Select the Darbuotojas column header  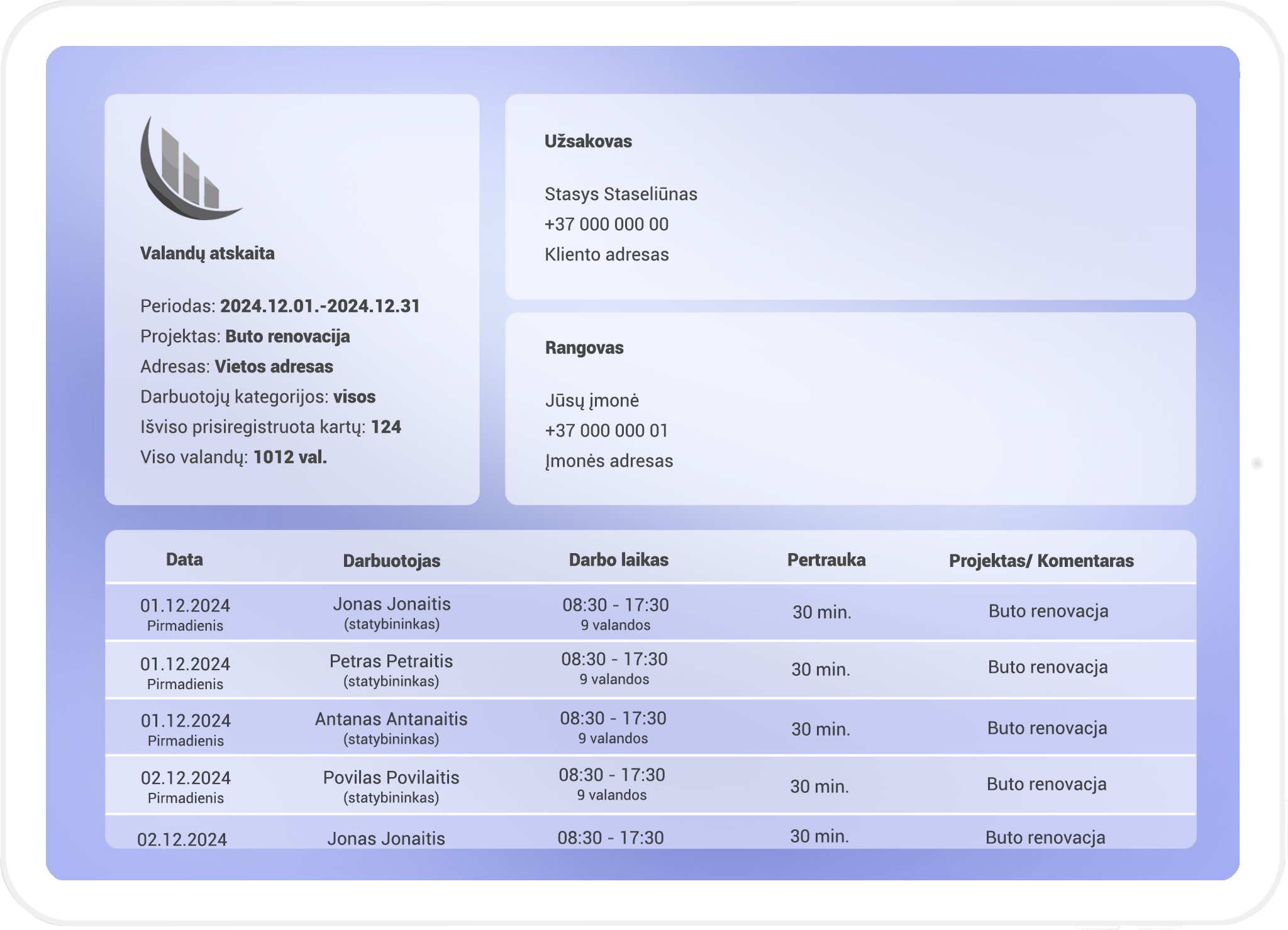pos(391,561)
